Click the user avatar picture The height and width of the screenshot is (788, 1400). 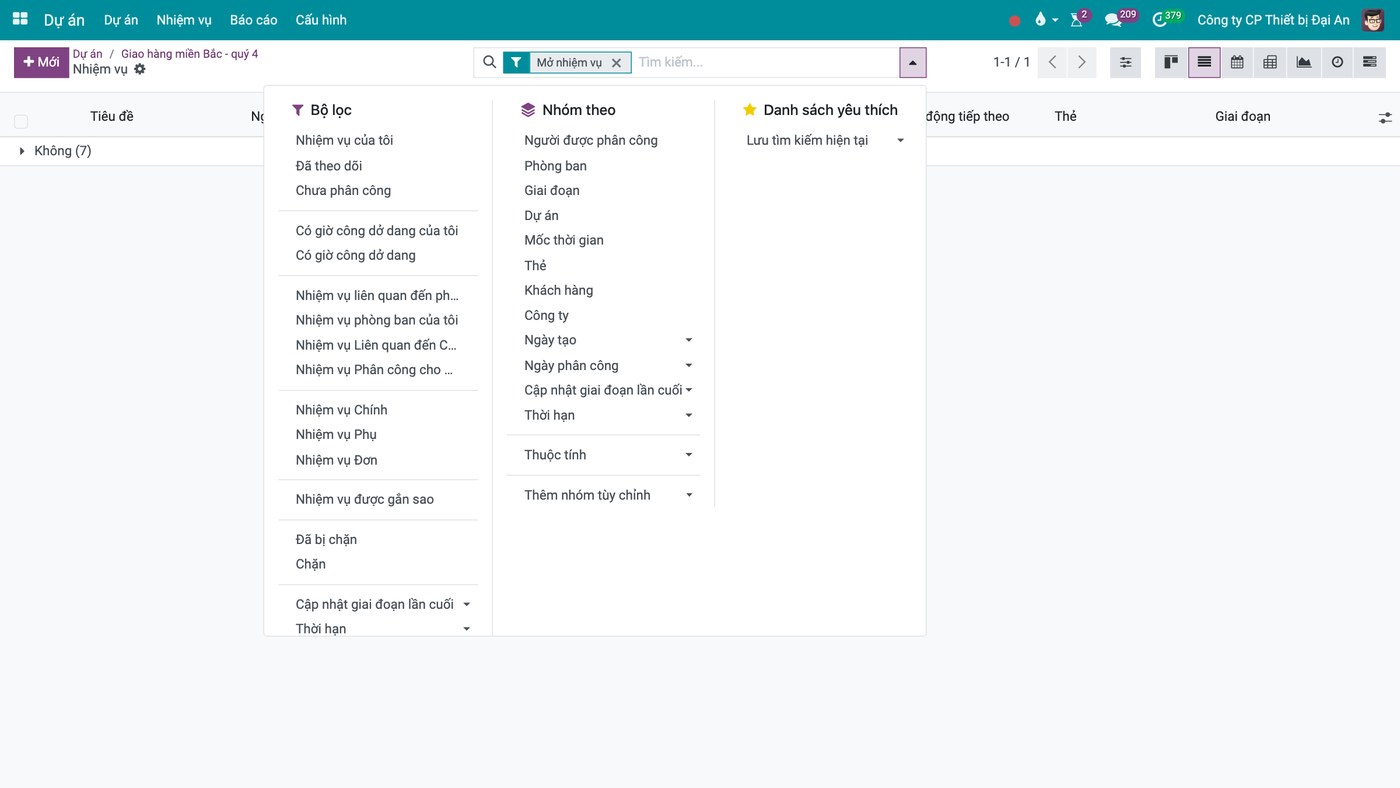(x=1373, y=20)
